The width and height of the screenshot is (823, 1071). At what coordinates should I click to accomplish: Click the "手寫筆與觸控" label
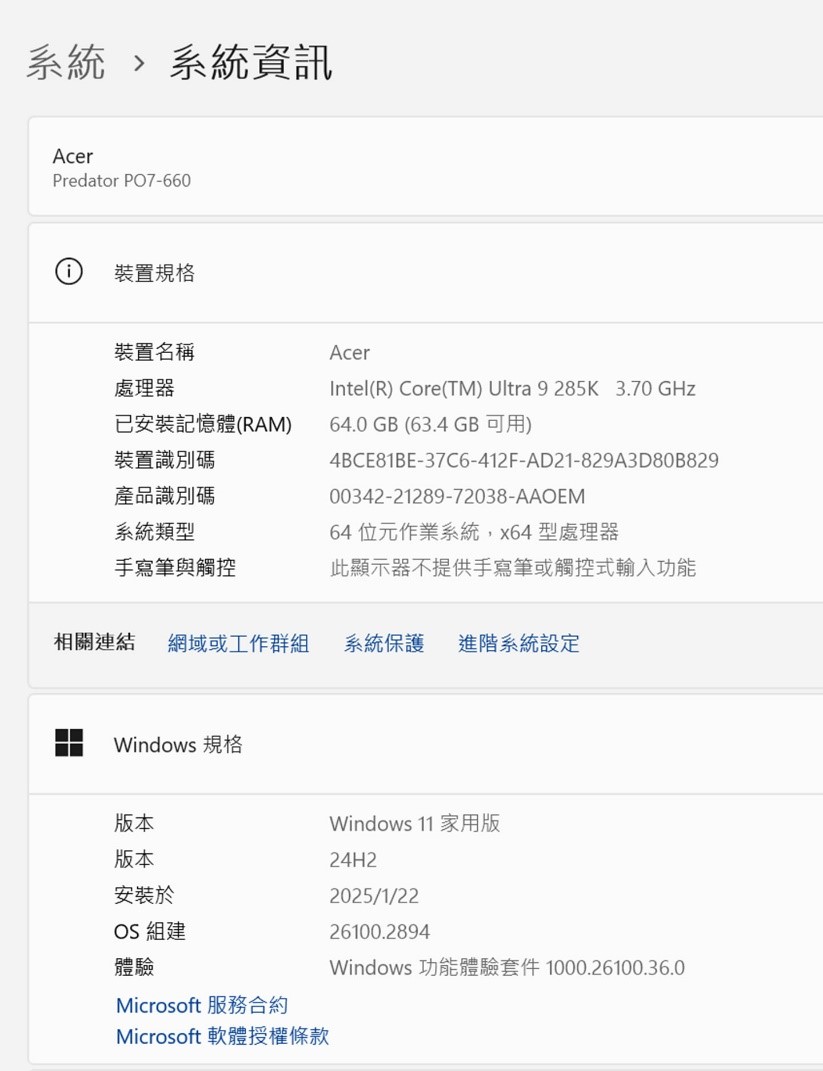tap(175, 567)
